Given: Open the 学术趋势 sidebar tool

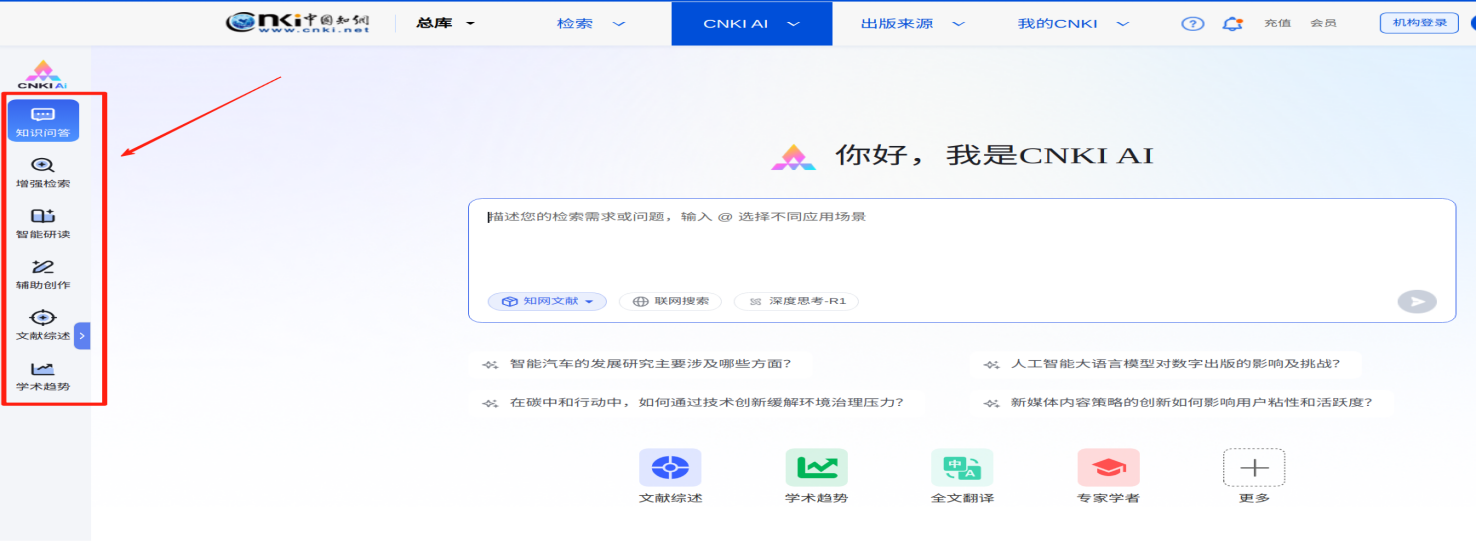Looking at the screenshot, I should coord(43,376).
